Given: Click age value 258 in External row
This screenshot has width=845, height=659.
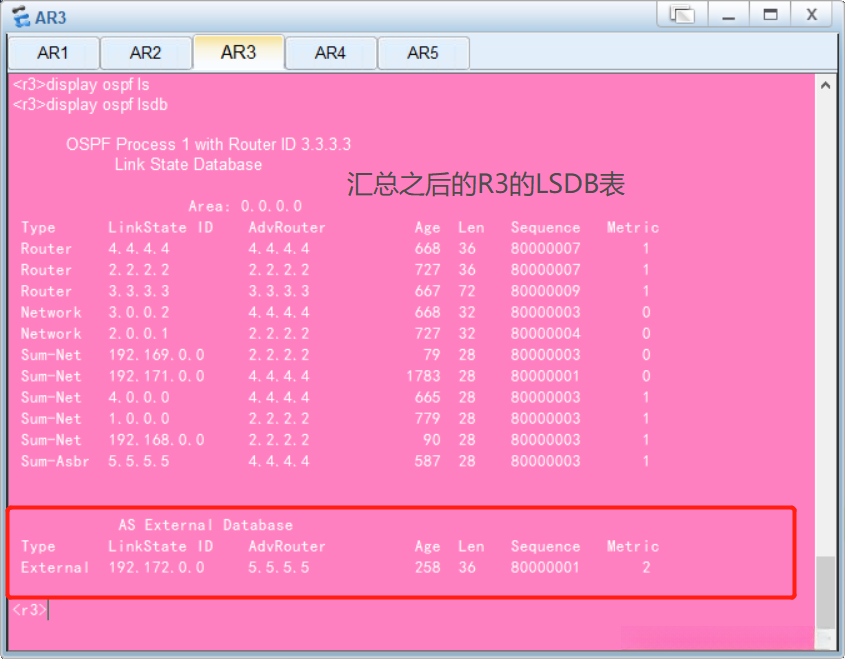Looking at the screenshot, I should (428, 567).
